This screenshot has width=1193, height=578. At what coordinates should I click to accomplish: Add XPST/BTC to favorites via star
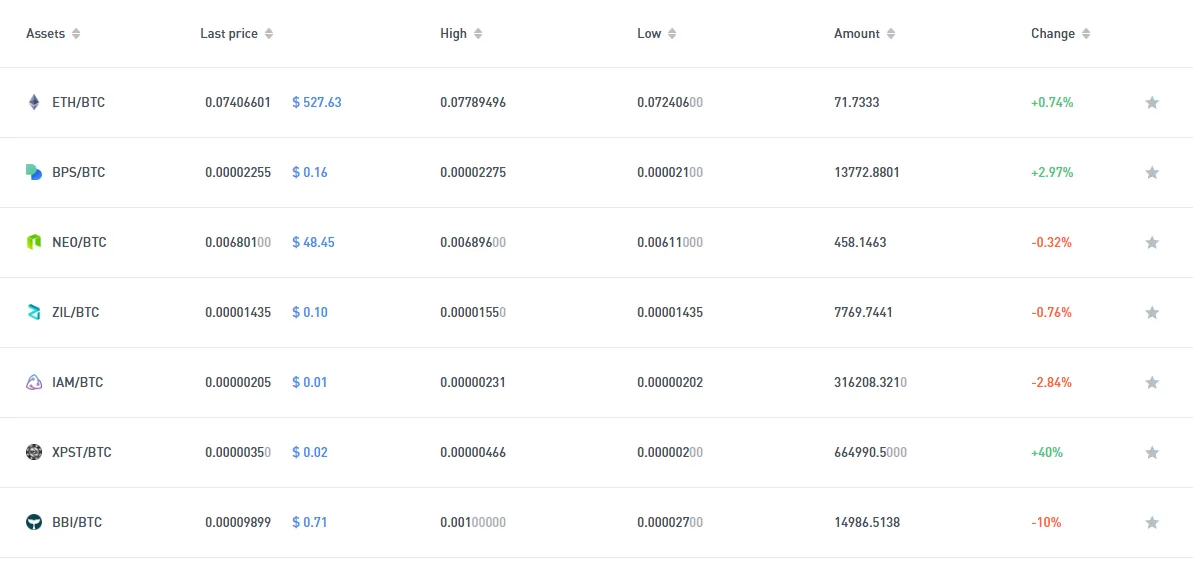click(x=1152, y=452)
